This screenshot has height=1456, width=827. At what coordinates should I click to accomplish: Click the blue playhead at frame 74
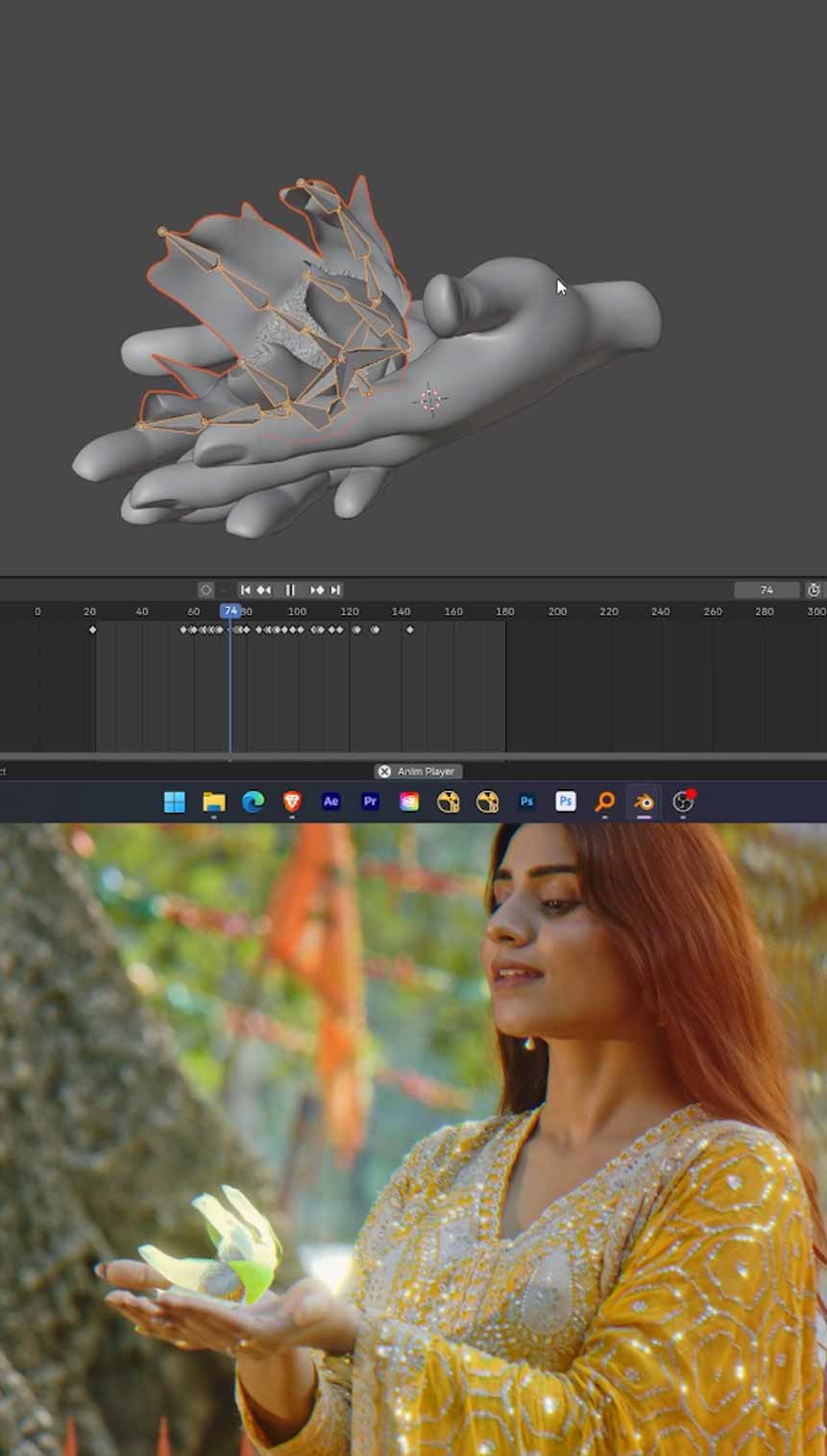(230, 611)
